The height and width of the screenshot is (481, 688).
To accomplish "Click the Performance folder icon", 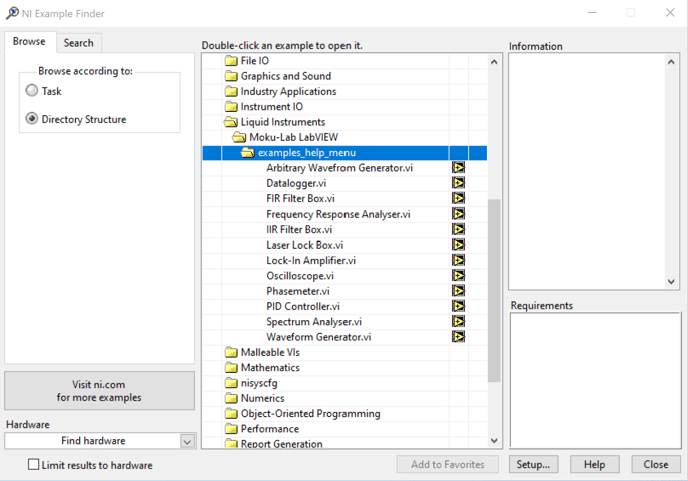I will pos(231,429).
